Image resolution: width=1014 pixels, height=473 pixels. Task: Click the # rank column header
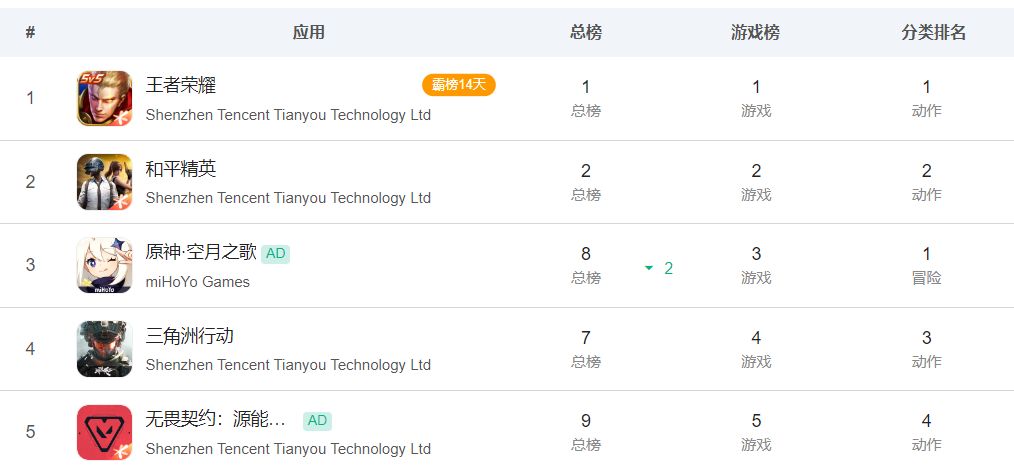coord(30,33)
